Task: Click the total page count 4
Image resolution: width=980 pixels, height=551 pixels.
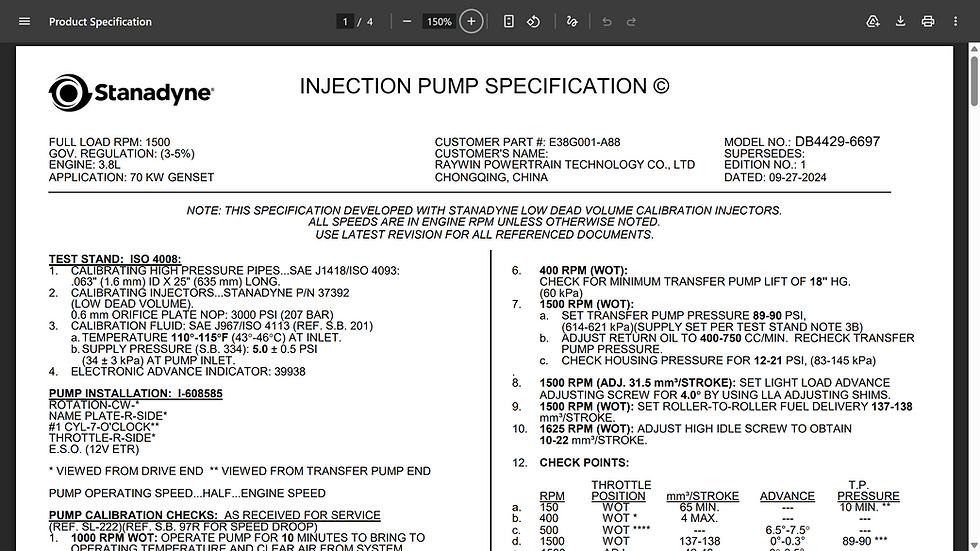Action: (369, 22)
